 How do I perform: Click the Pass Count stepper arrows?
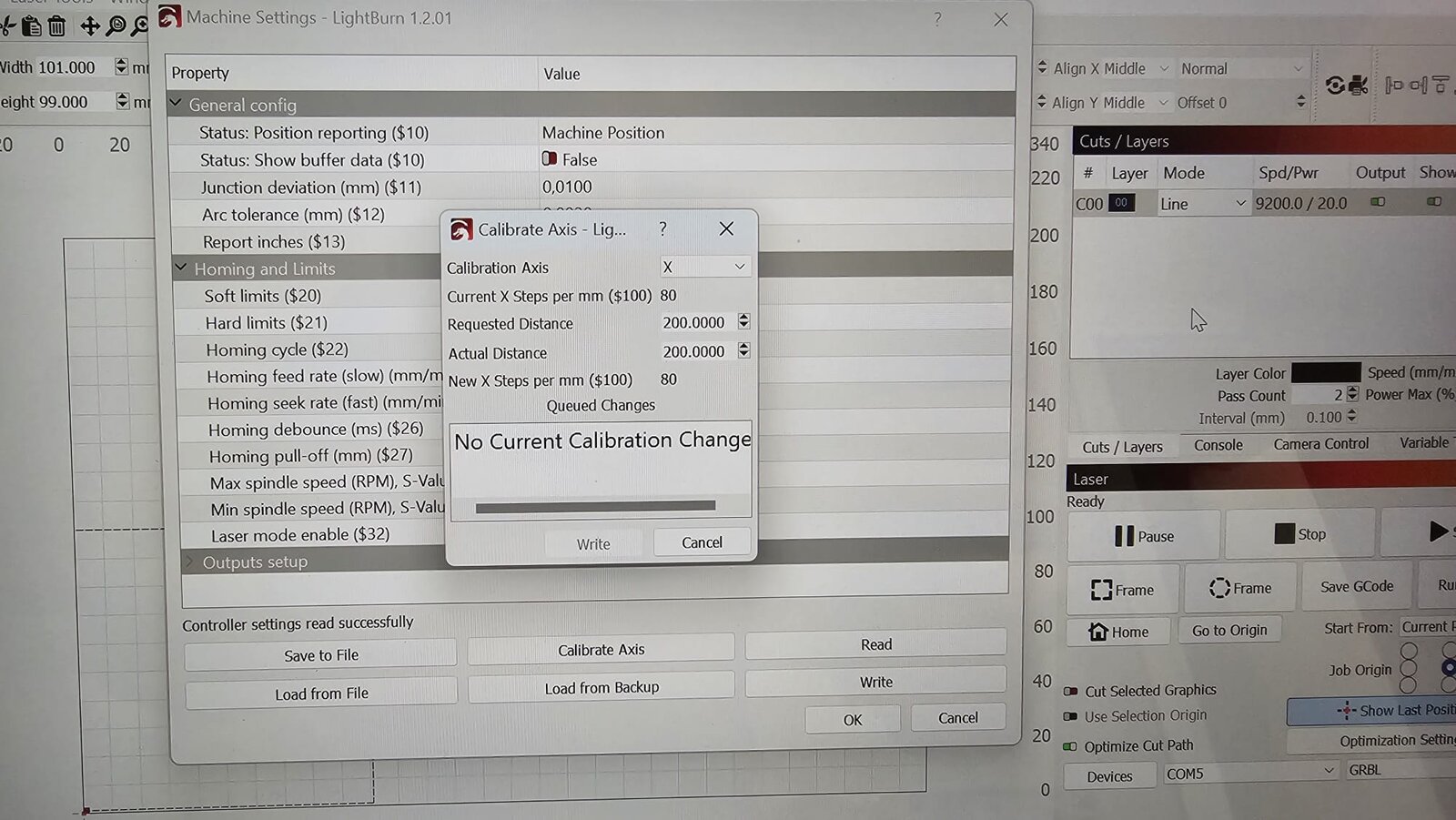click(1352, 394)
